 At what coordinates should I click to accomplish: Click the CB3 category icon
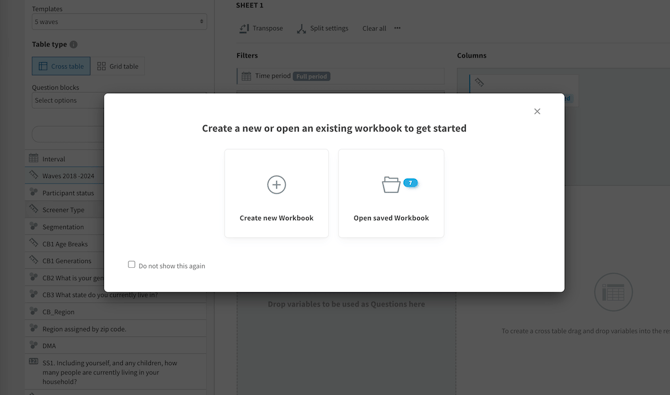(x=33, y=294)
